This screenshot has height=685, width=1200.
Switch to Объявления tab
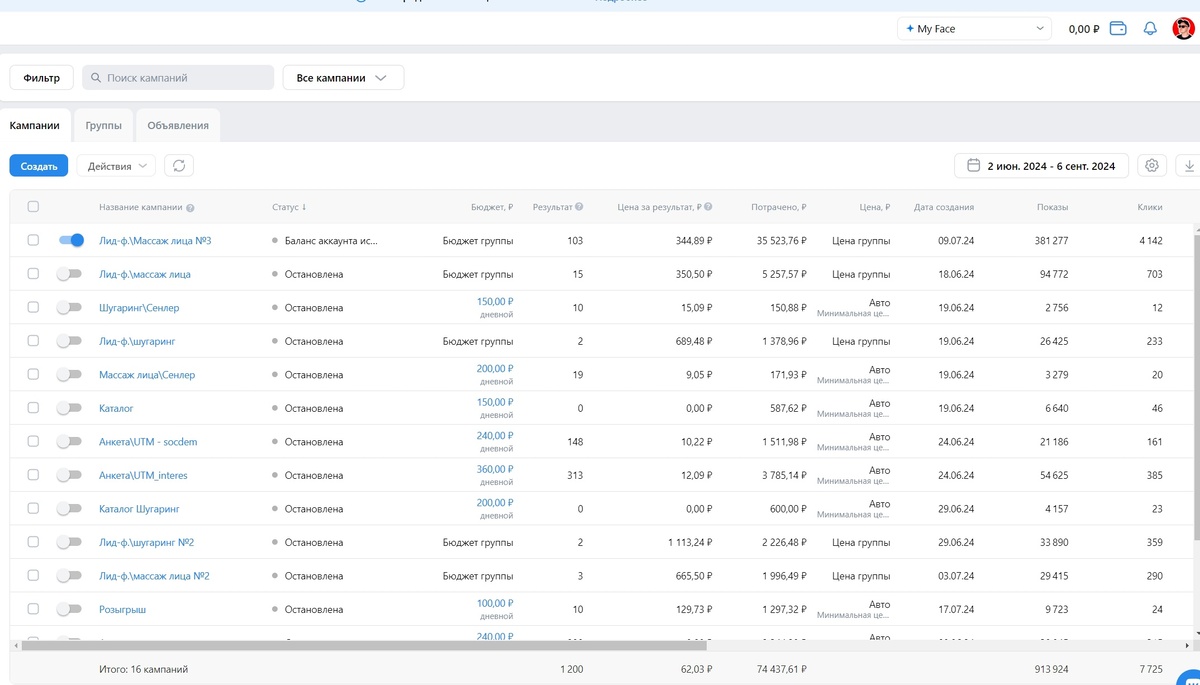coord(178,126)
